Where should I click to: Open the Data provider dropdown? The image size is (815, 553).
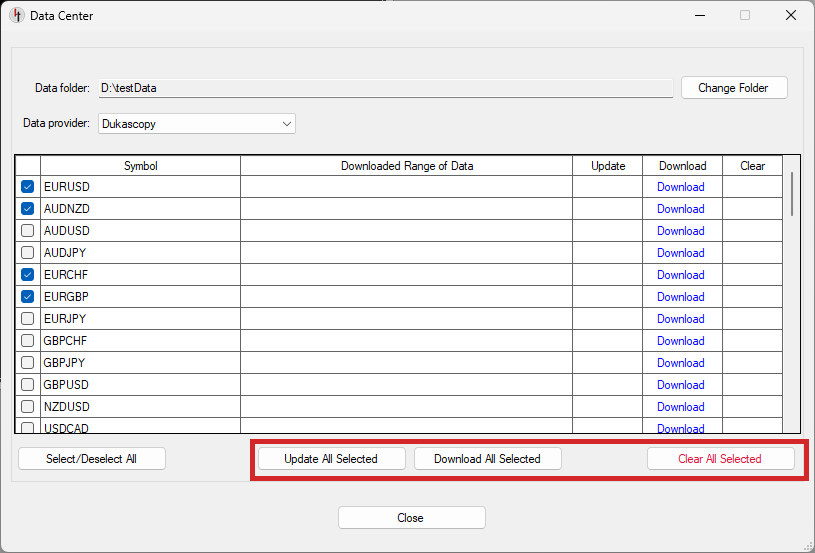(197, 124)
